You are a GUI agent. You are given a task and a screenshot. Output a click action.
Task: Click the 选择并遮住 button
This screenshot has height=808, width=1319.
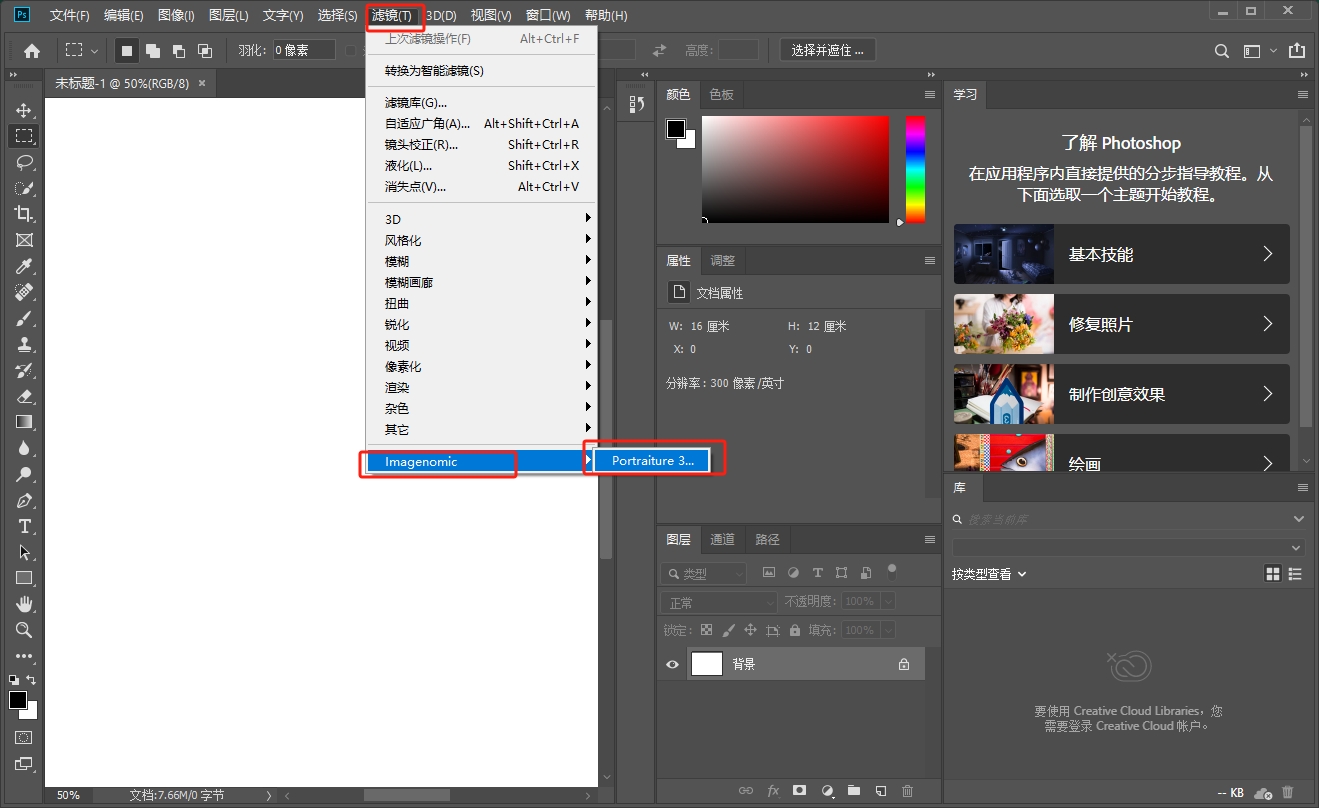(x=827, y=48)
